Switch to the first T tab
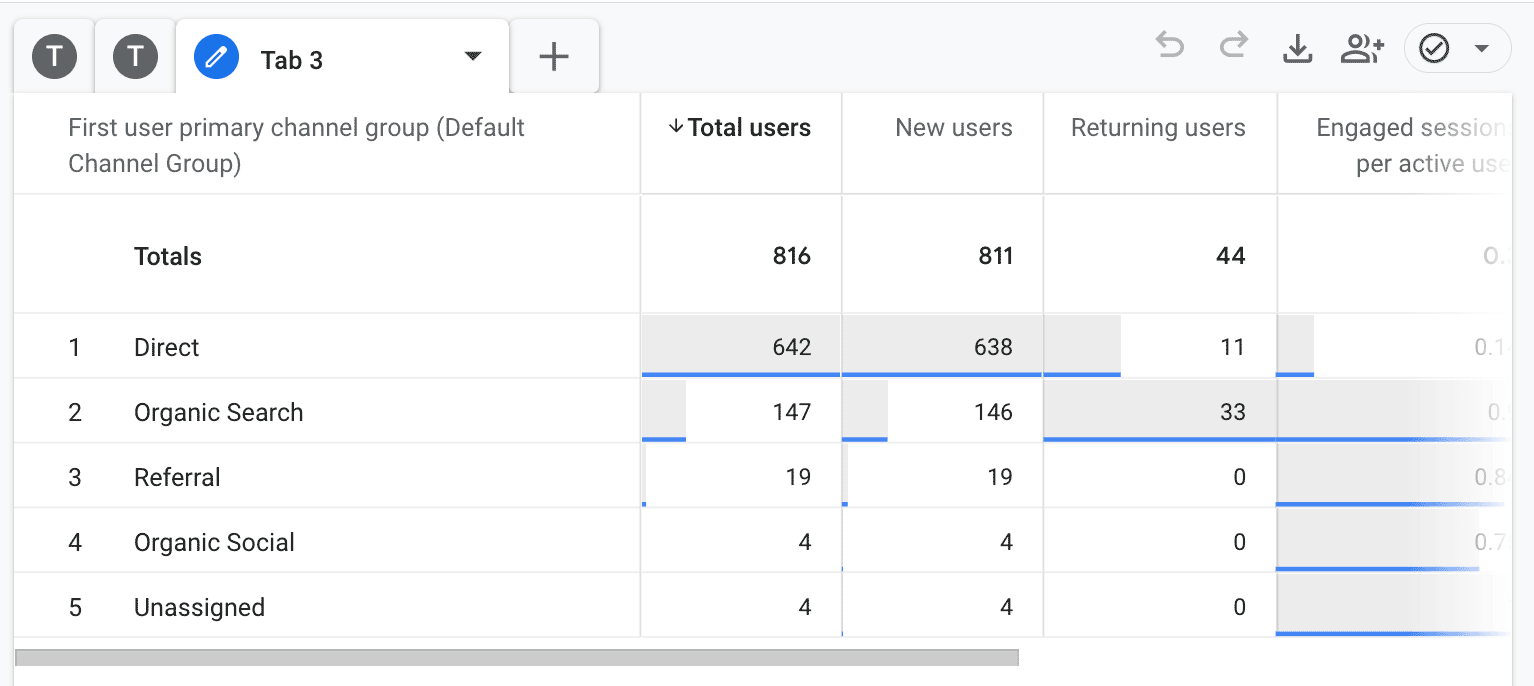Viewport: 1534px width, 686px height. point(54,57)
